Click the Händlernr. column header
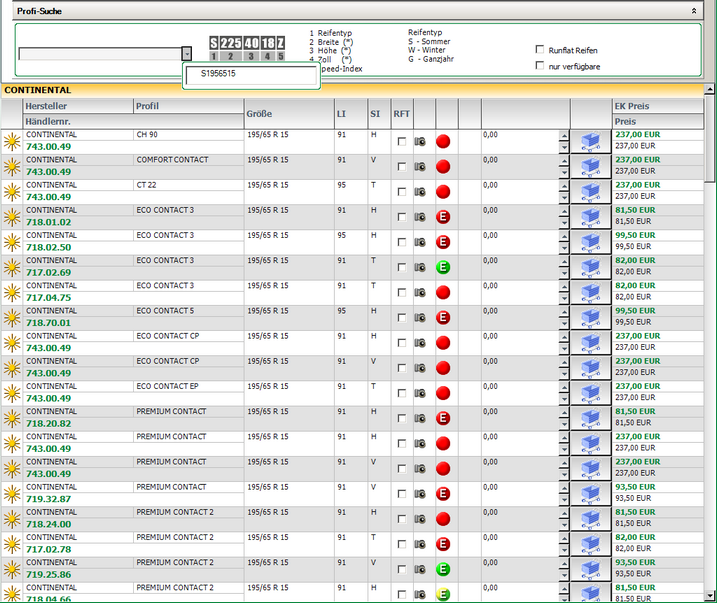Image resolution: width=717 pixels, height=603 pixels. (134, 122)
